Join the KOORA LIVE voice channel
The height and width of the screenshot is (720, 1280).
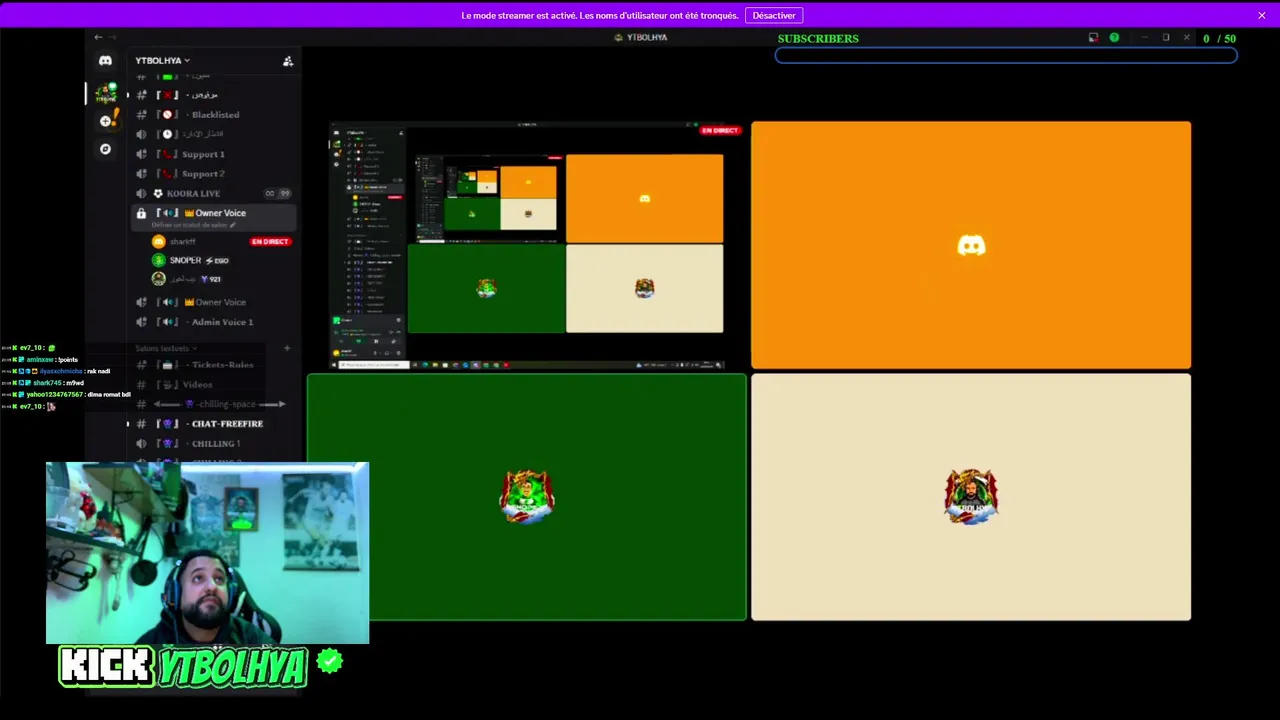pyautogui.click(x=215, y=193)
